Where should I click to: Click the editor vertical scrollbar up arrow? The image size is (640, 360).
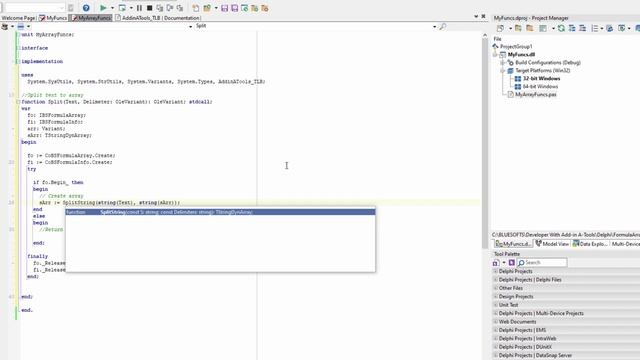point(485,36)
